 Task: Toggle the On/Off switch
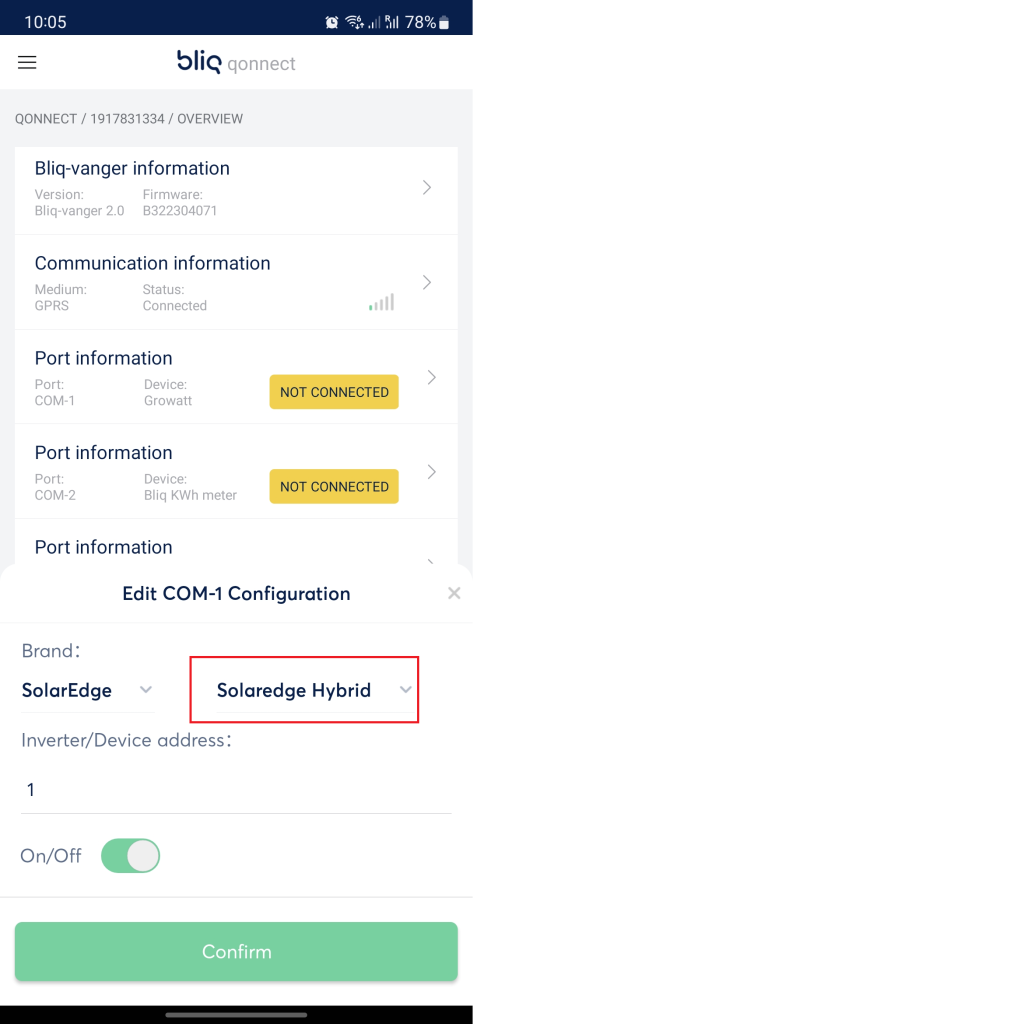click(131, 856)
